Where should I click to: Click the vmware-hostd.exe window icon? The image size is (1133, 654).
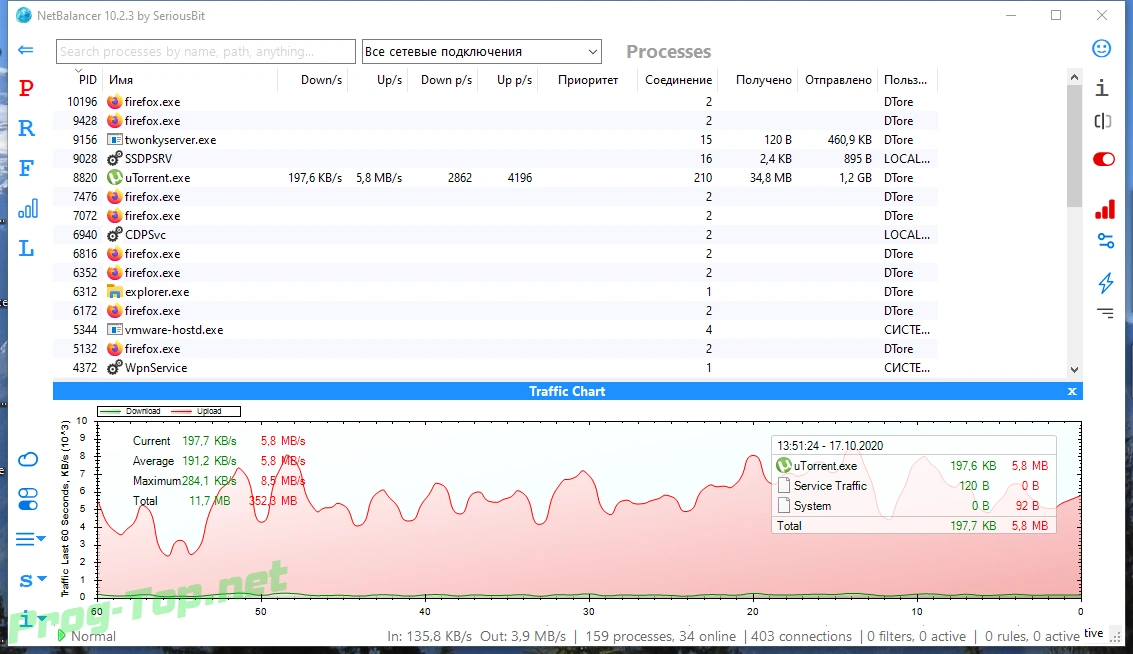[114, 330]
